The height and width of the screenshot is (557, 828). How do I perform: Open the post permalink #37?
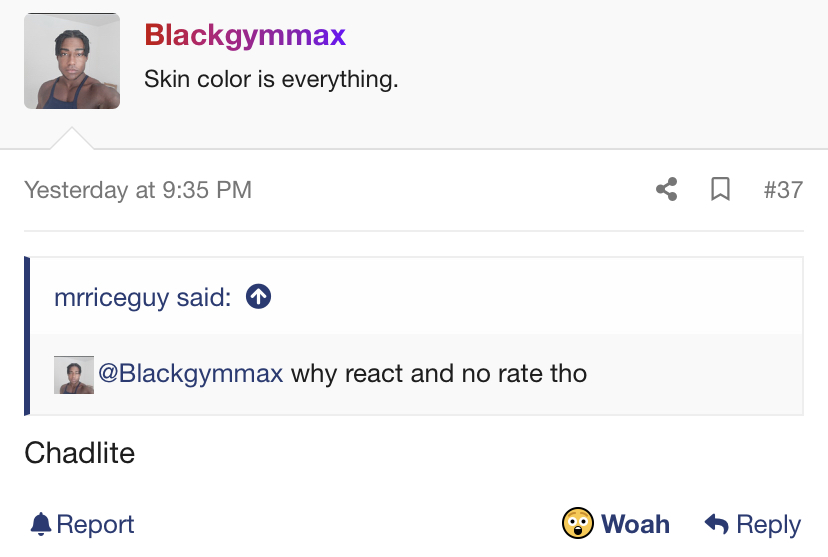(x=783, y=190)
